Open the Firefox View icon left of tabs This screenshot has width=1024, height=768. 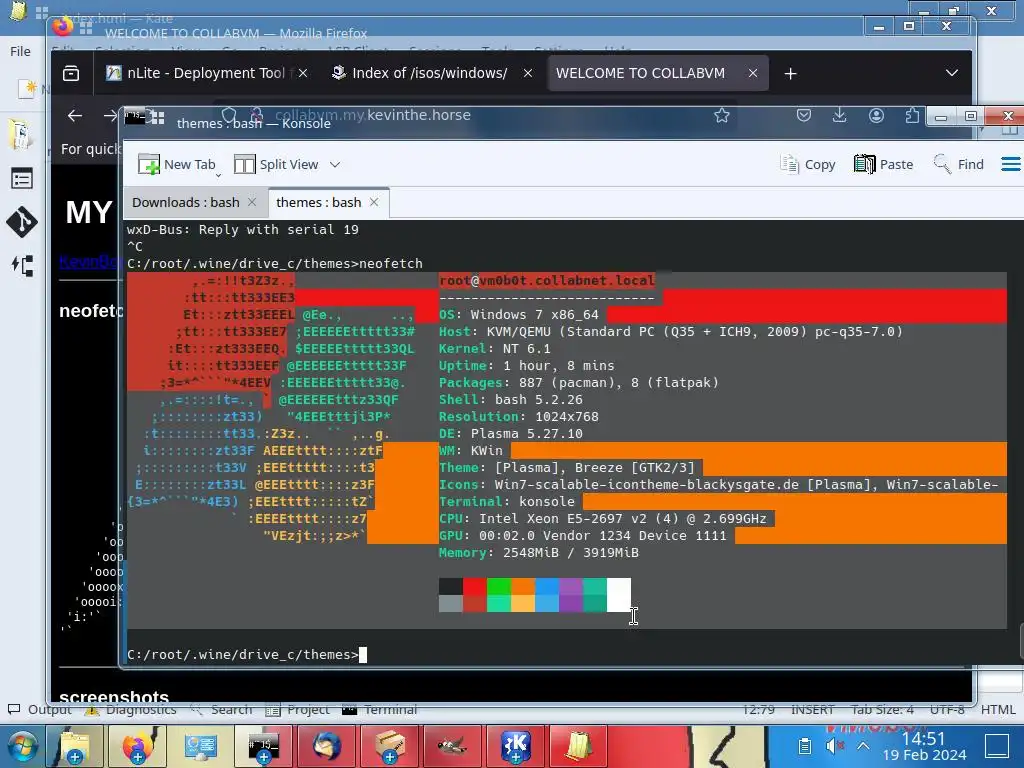point(71,73)
